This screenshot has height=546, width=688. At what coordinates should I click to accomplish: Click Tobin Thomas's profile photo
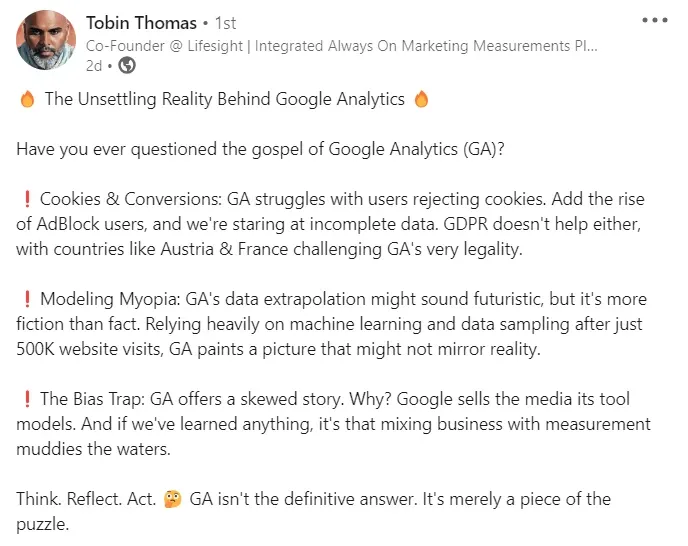tap(46, 40)
